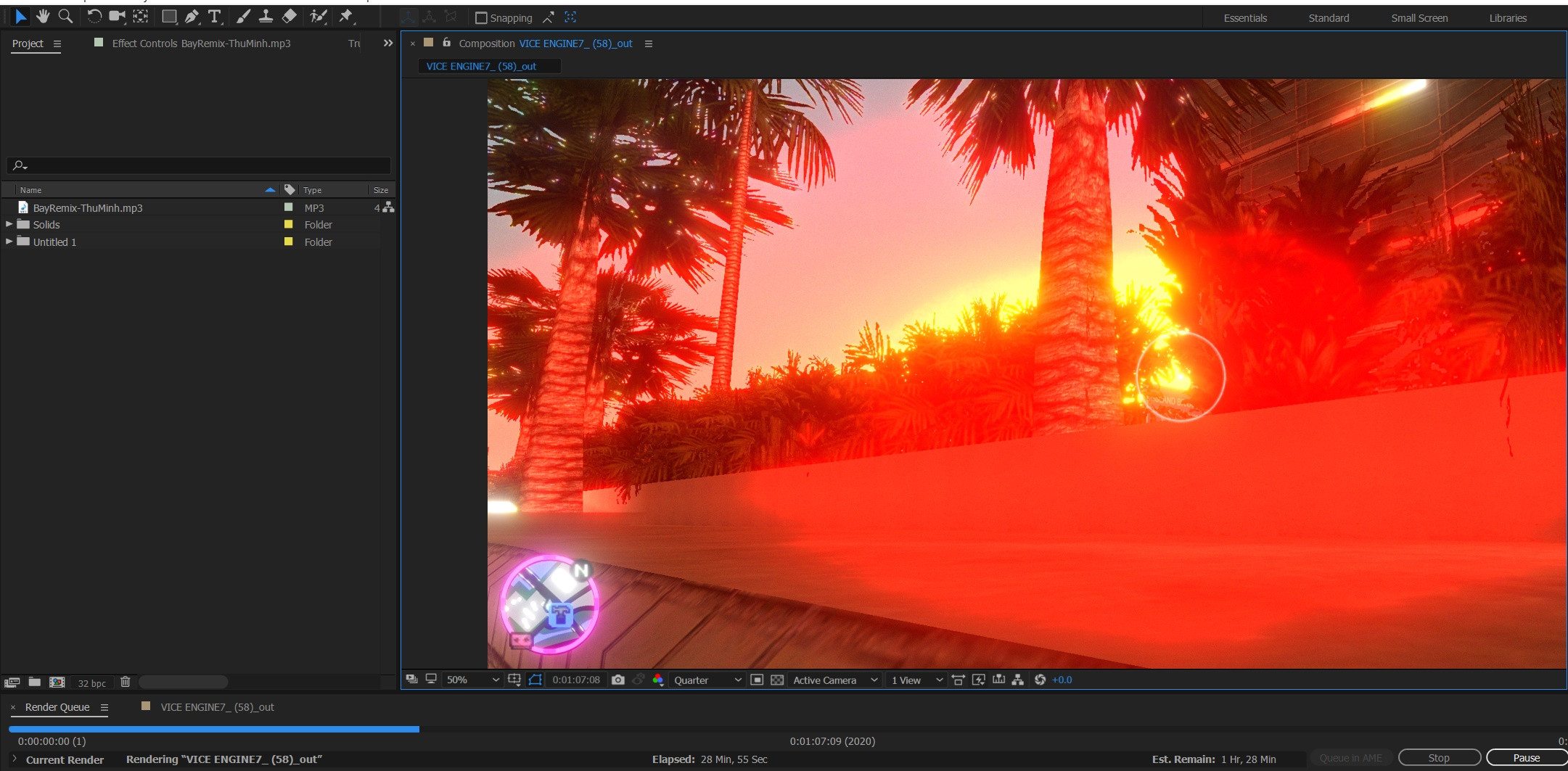Expand the Solids folder
The height and width of the screenshot is (771, 1568).
[9, 224]
